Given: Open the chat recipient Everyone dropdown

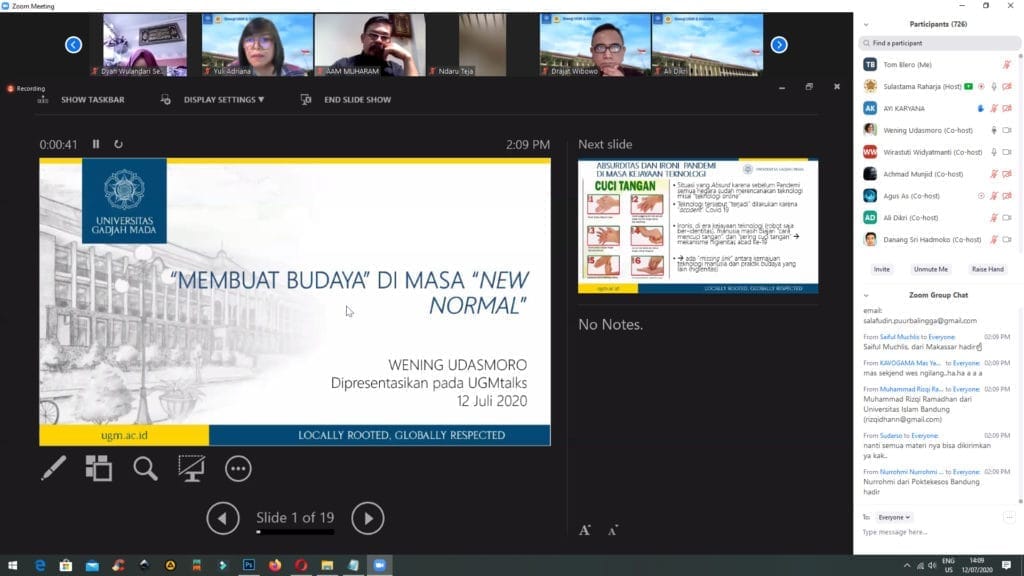Looking at the screenshot, I should 893,517.
